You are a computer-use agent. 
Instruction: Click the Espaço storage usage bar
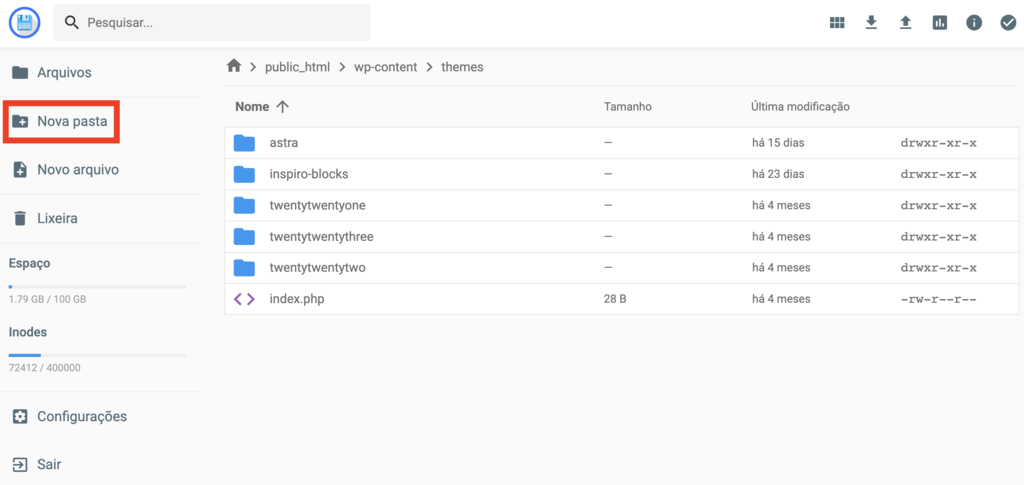tap(97, 287)
